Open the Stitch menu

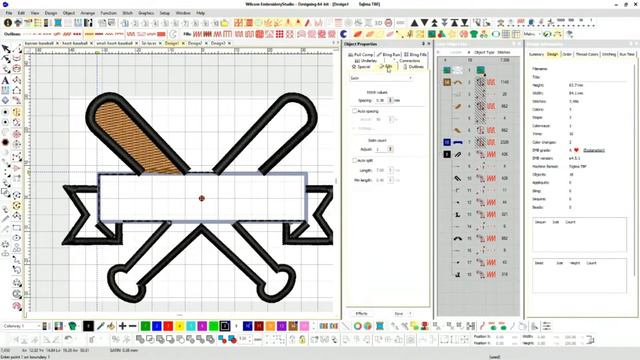click(127, 13)
